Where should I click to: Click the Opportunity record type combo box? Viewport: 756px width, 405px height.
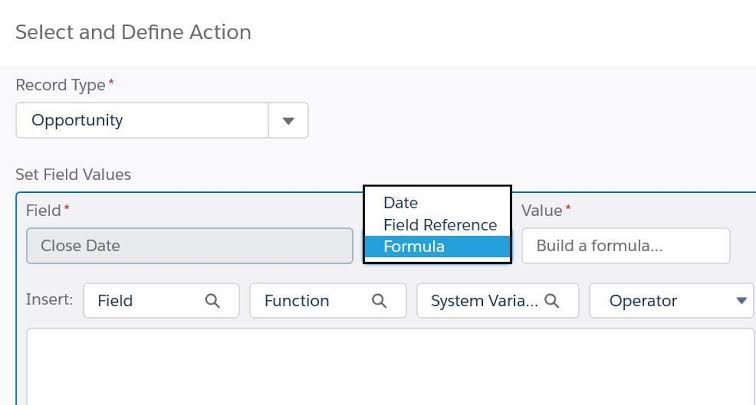point(142,121)
